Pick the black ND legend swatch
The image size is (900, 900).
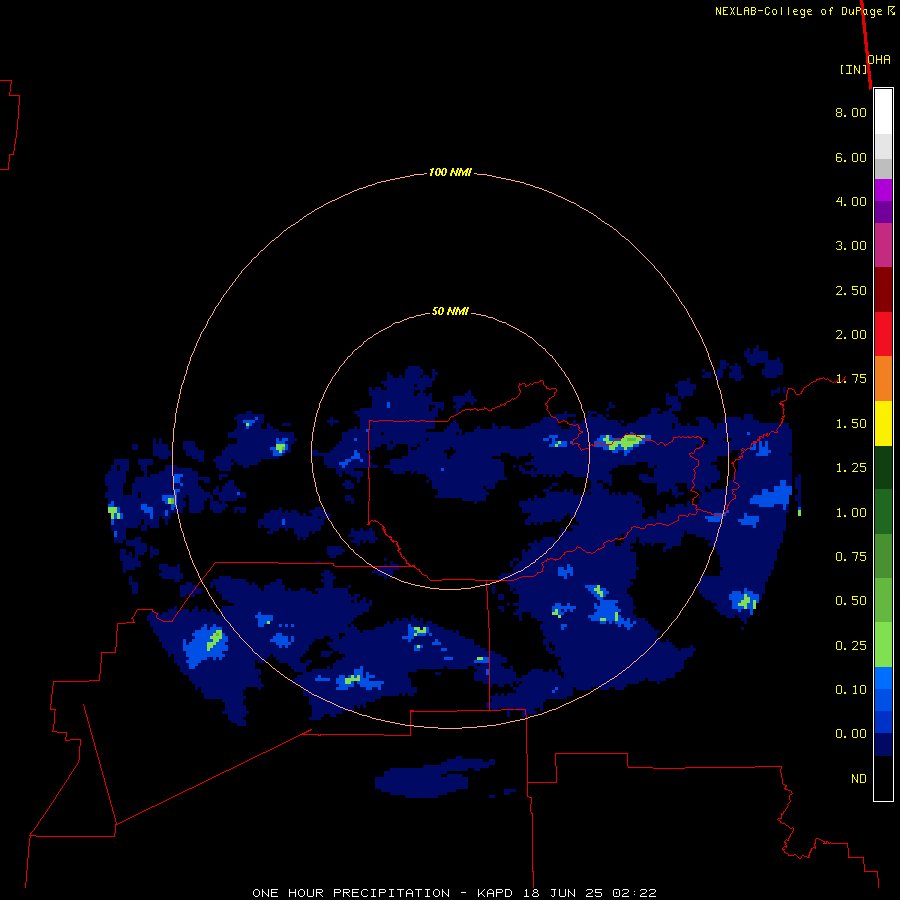pyautogui.click(x=883, y=778)
